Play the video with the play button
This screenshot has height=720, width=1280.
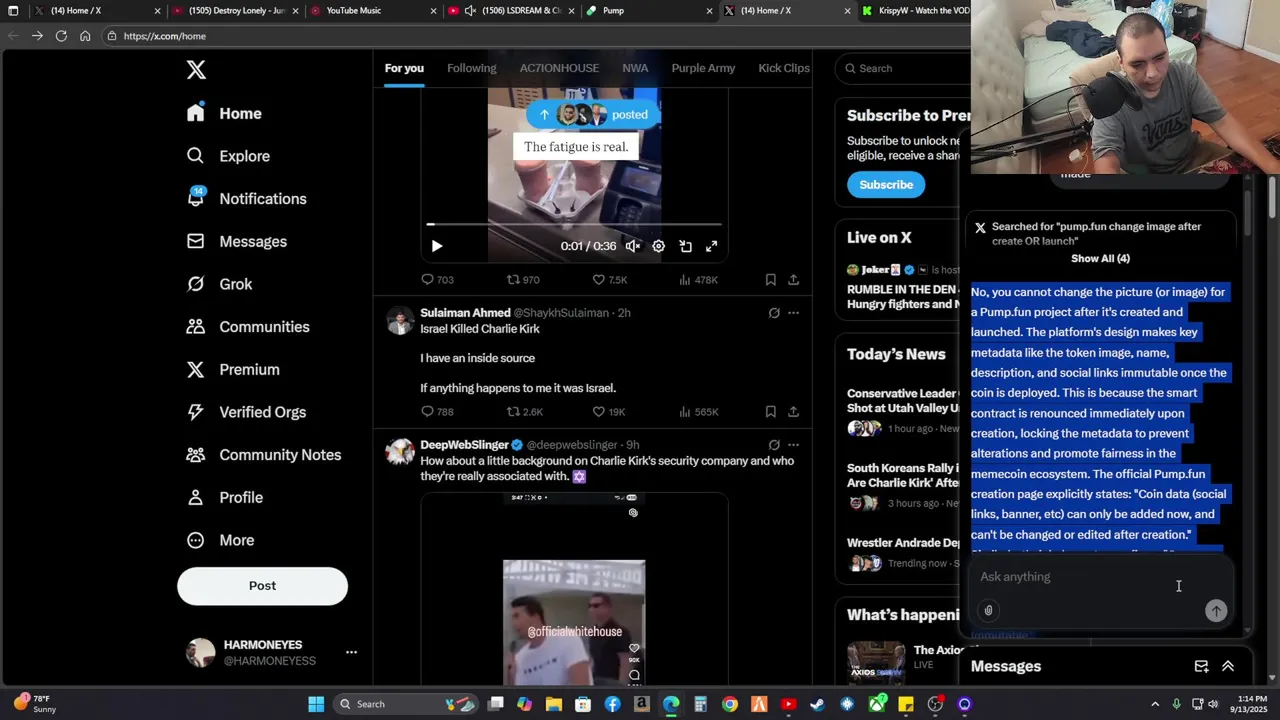[436, 246]
